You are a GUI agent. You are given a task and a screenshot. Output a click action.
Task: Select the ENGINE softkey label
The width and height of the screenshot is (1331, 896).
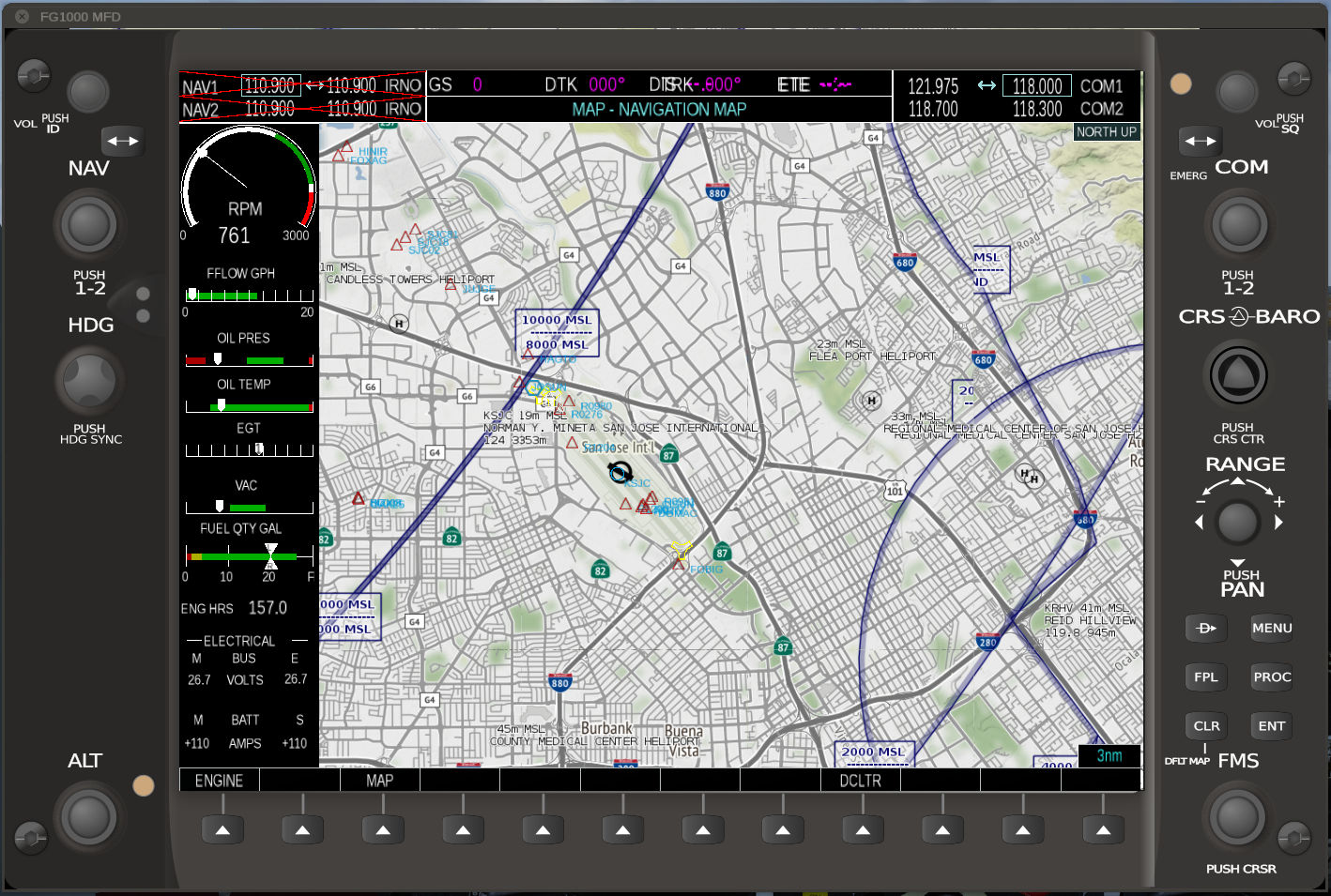click(219, 781)
